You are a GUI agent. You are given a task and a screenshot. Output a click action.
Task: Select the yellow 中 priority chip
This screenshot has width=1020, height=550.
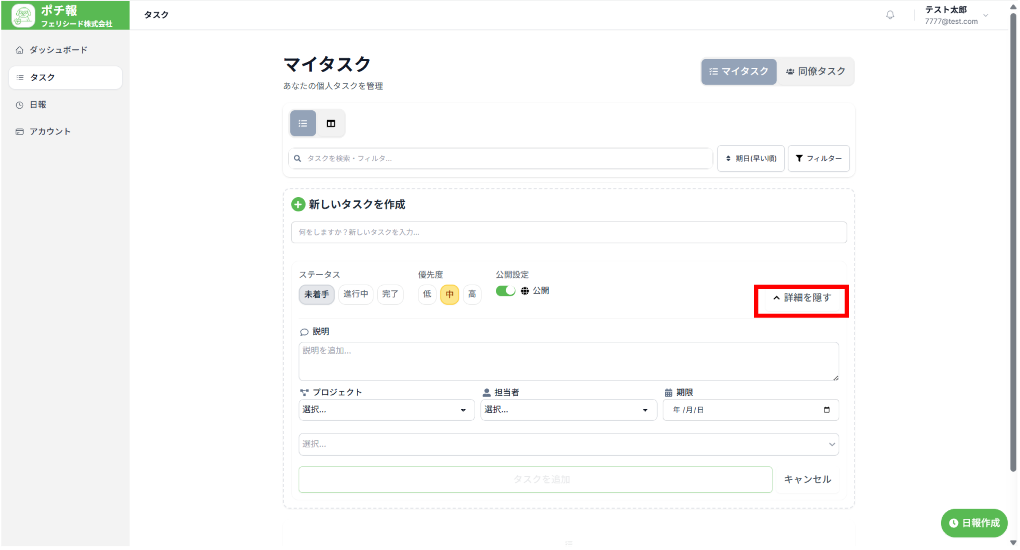[450, 295]
